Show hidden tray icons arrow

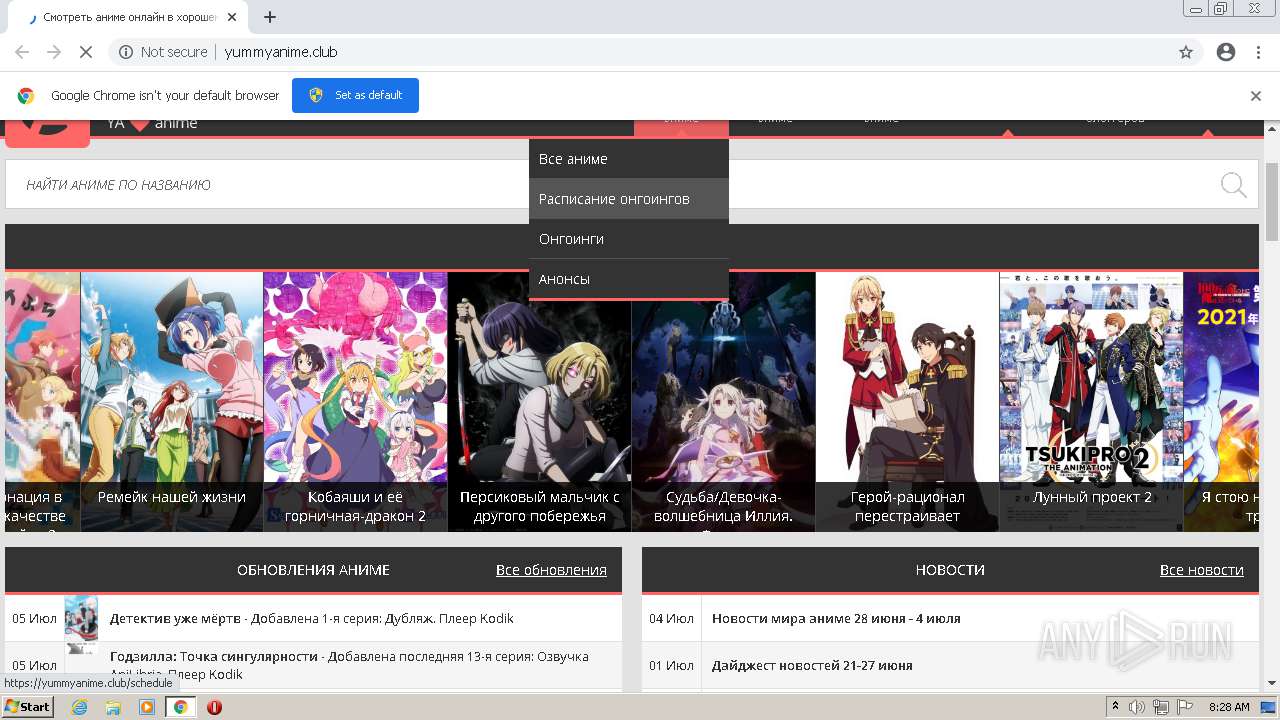pyautogui.click(x=1116, y=707)
